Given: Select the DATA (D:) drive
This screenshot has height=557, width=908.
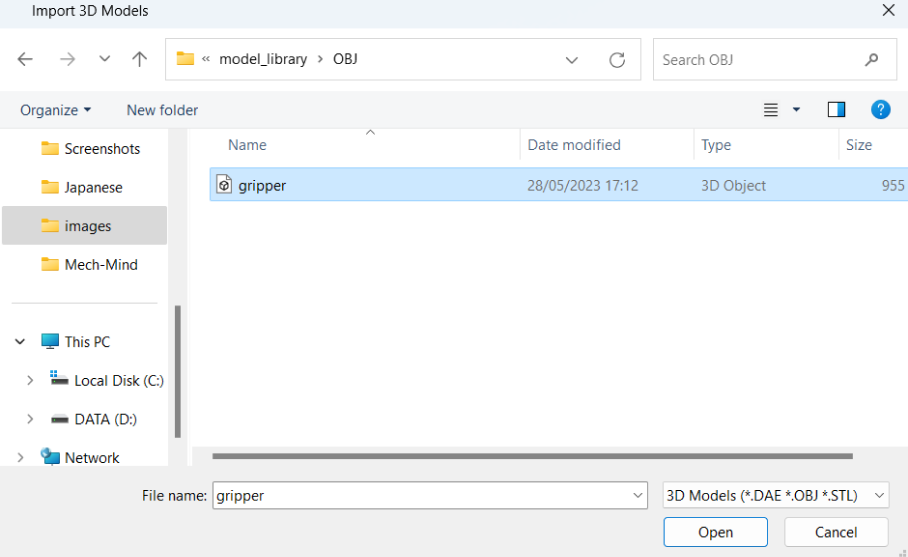Looking at the screenshot, I should click(x=94, y=419).
